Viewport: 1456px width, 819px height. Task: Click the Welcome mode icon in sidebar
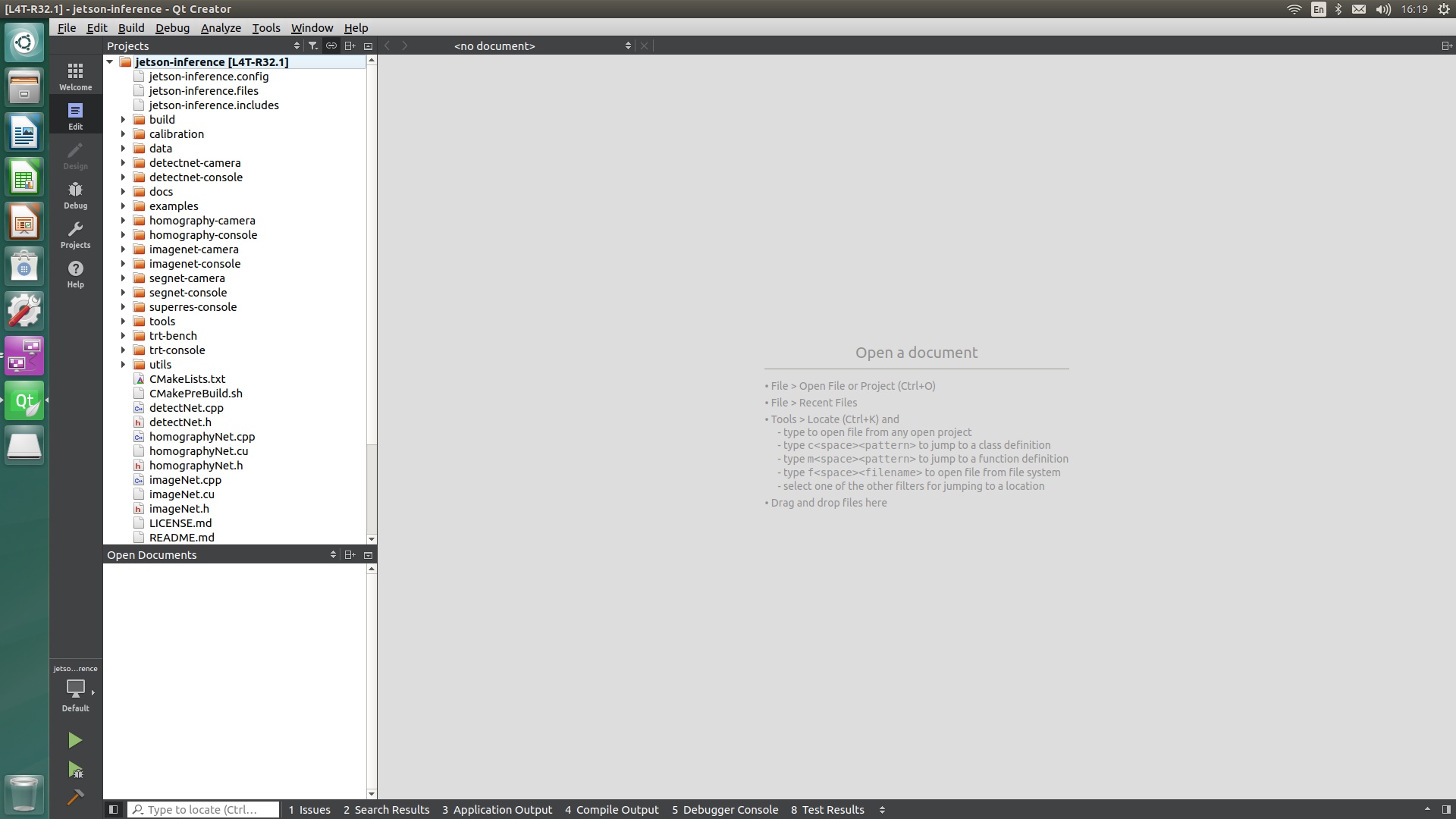coord(75,75)
